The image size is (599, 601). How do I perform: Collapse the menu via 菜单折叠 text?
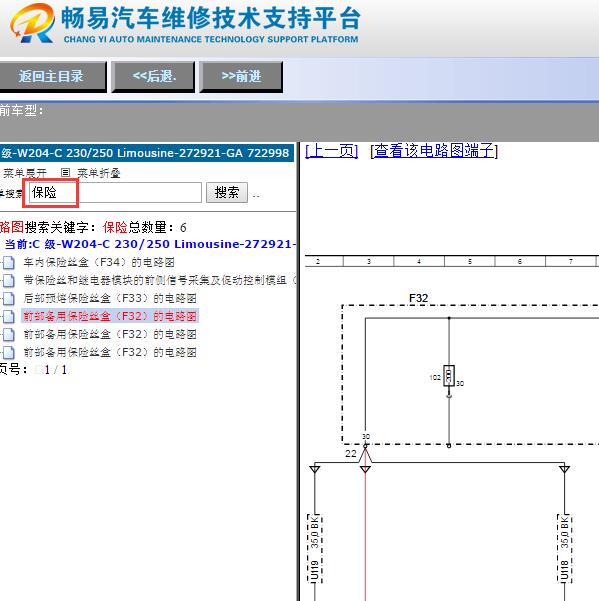[99, 173]
